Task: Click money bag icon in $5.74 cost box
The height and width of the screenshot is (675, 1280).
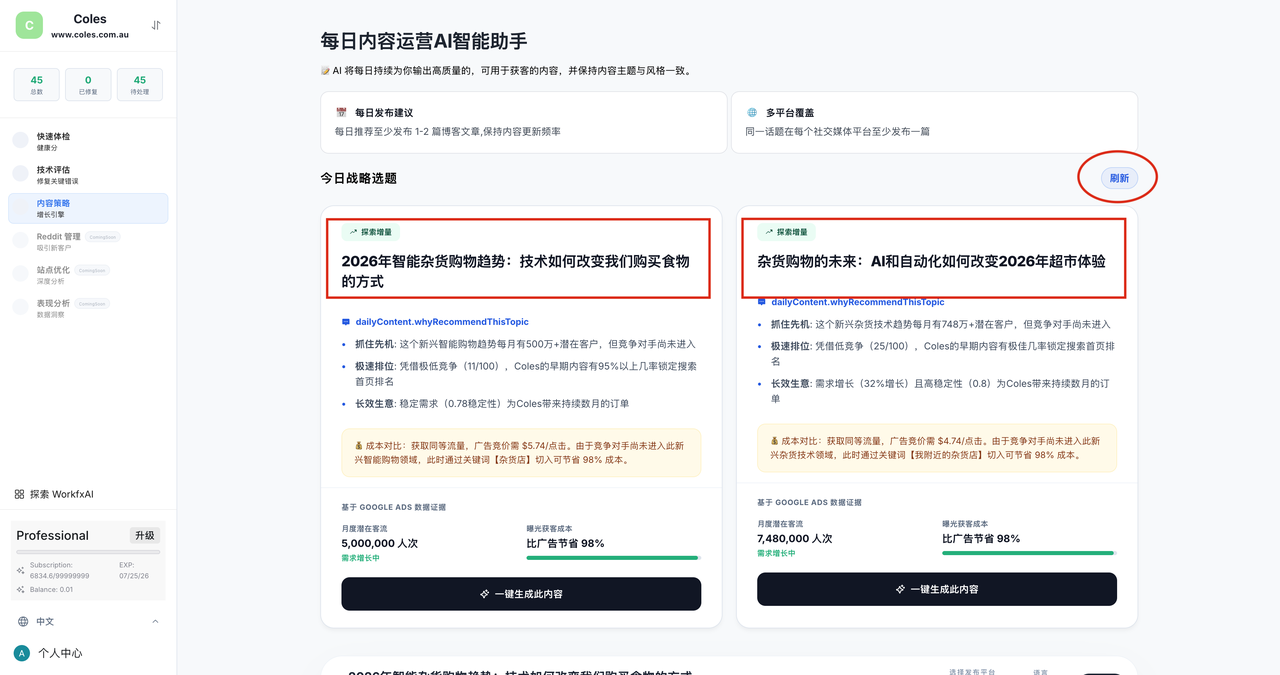Action: (x=359, y=445)
